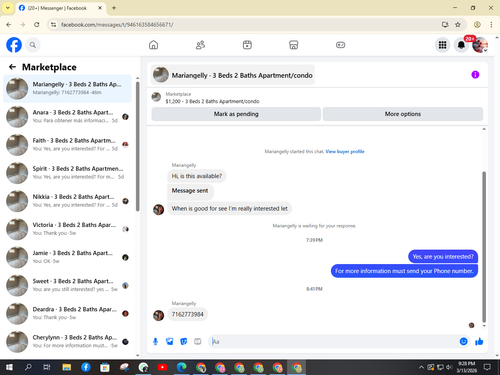Send a thumbs up like
The image size is (500, 375).
(x=479, y=341)
